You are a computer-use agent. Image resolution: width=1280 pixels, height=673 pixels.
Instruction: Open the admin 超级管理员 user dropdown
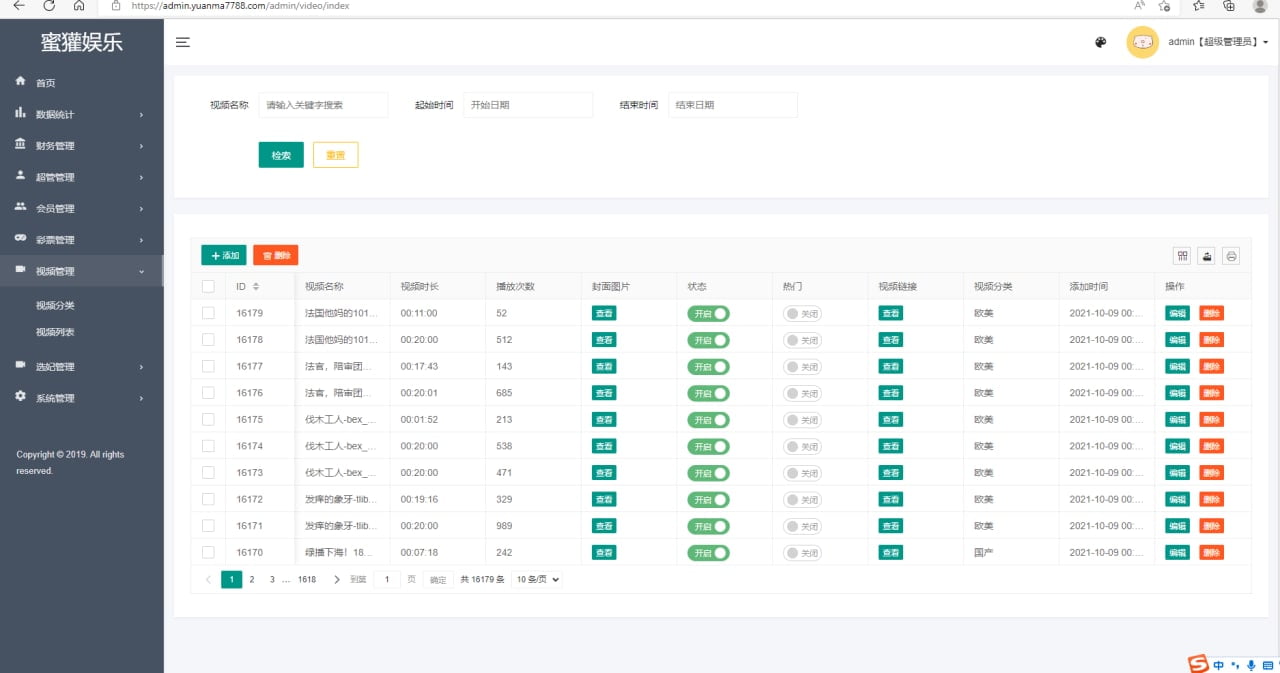coord(1218,42)
